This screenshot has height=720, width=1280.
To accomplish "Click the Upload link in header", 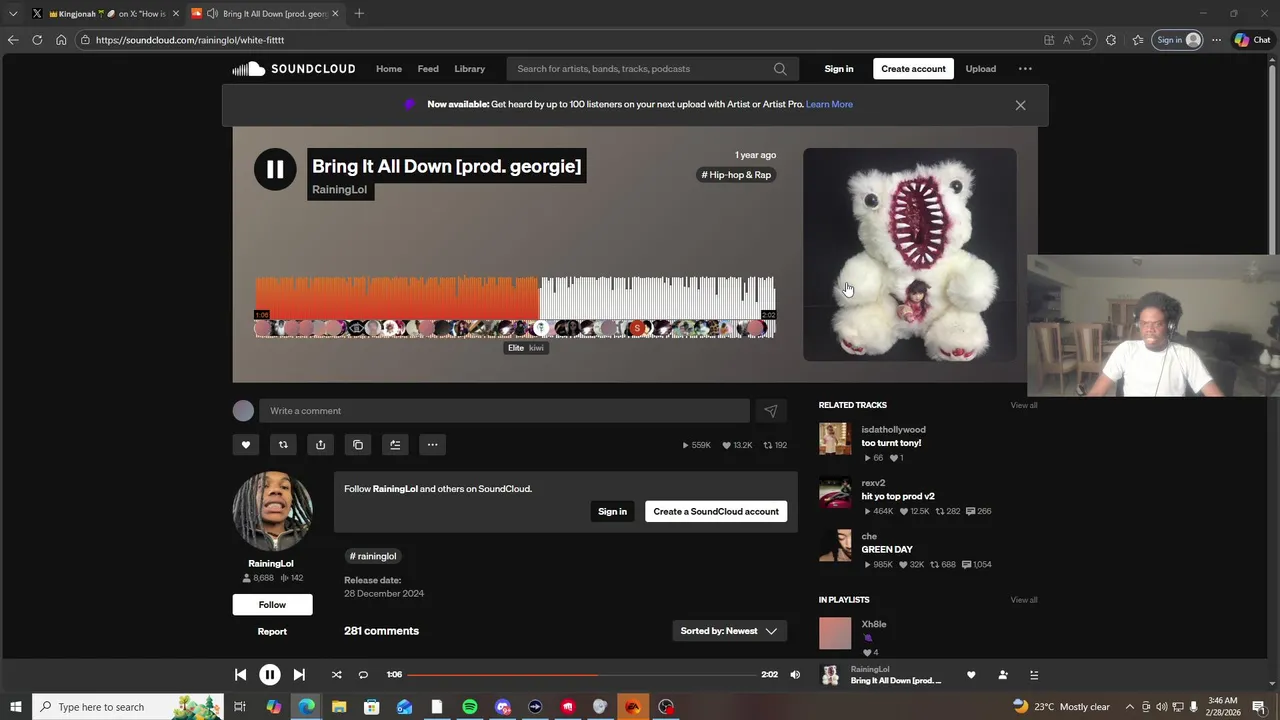I will pyautogui.click(x=981, y=69).
